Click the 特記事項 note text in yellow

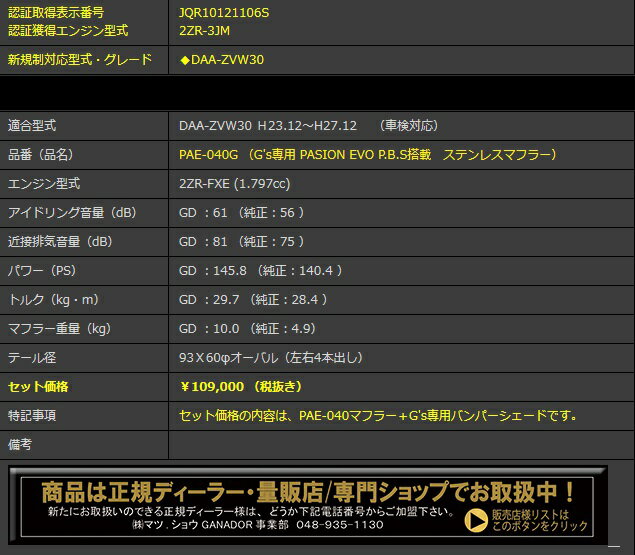(378, 415)
